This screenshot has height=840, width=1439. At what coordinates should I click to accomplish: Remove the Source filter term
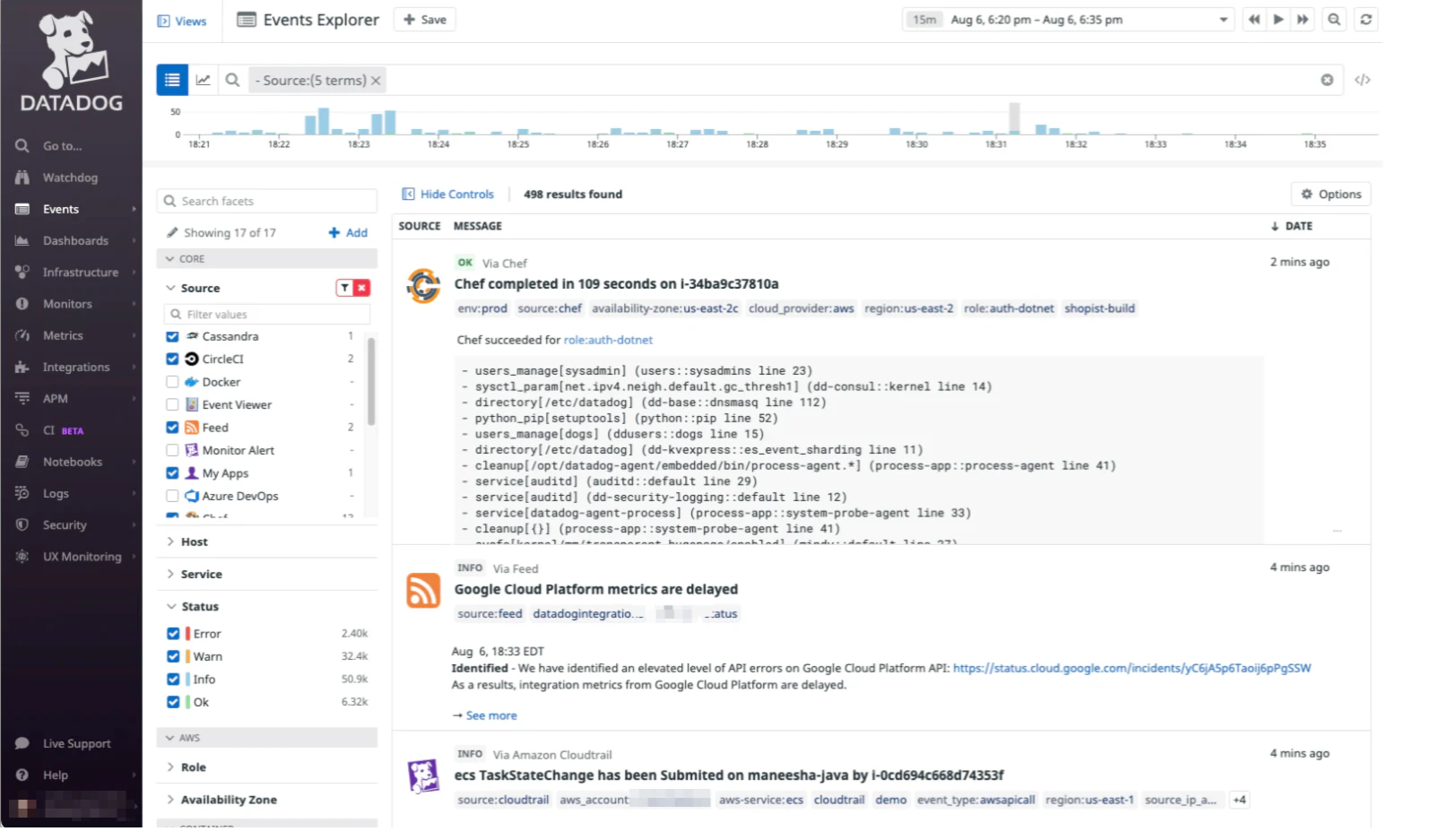tap(376, 81)
